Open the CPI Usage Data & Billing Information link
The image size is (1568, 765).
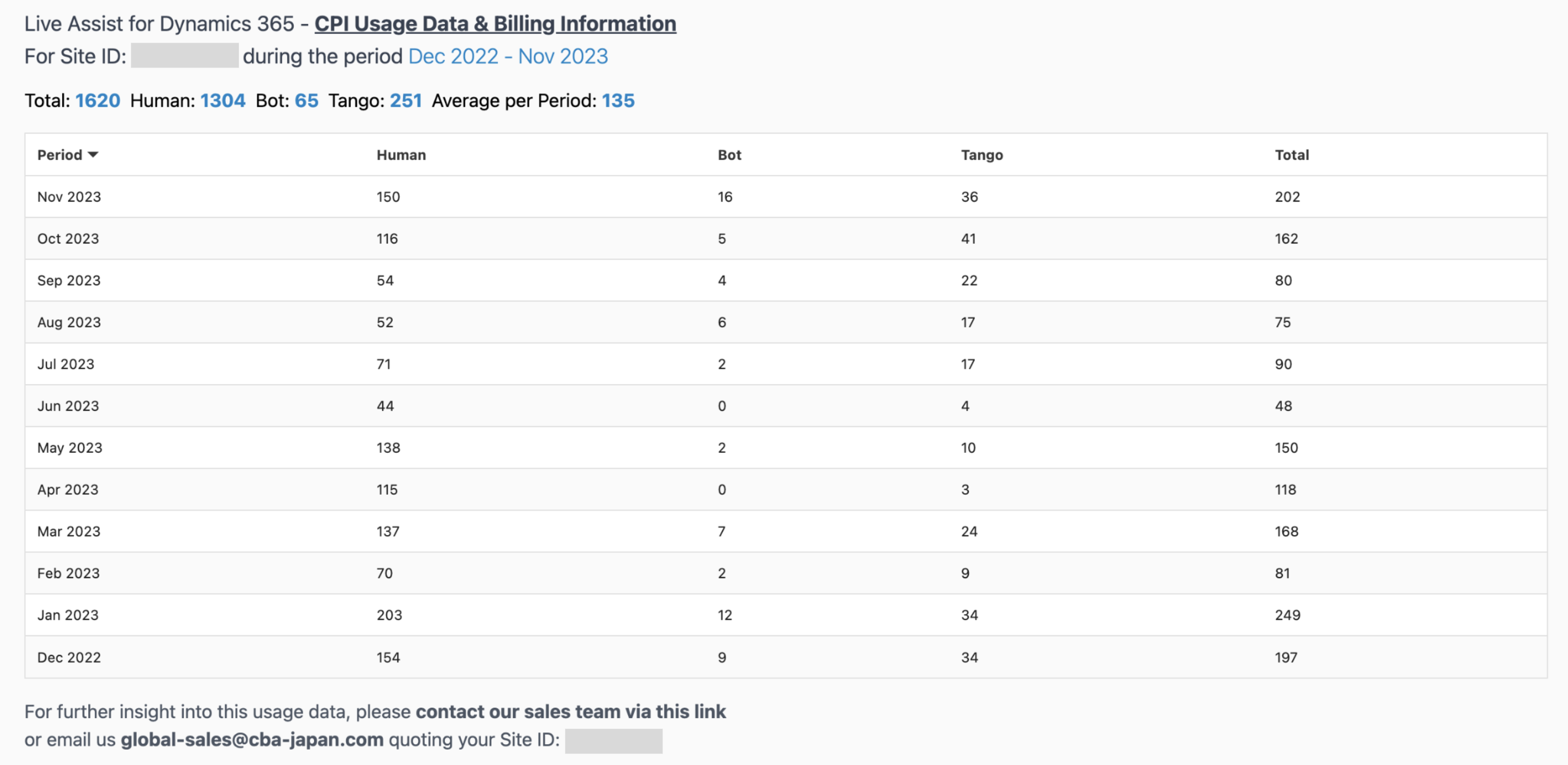(x=495, y=24)
